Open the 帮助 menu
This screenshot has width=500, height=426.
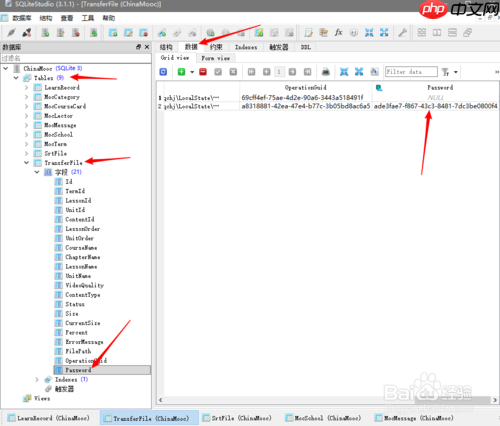pyautogui.click(x=109, y=18)
